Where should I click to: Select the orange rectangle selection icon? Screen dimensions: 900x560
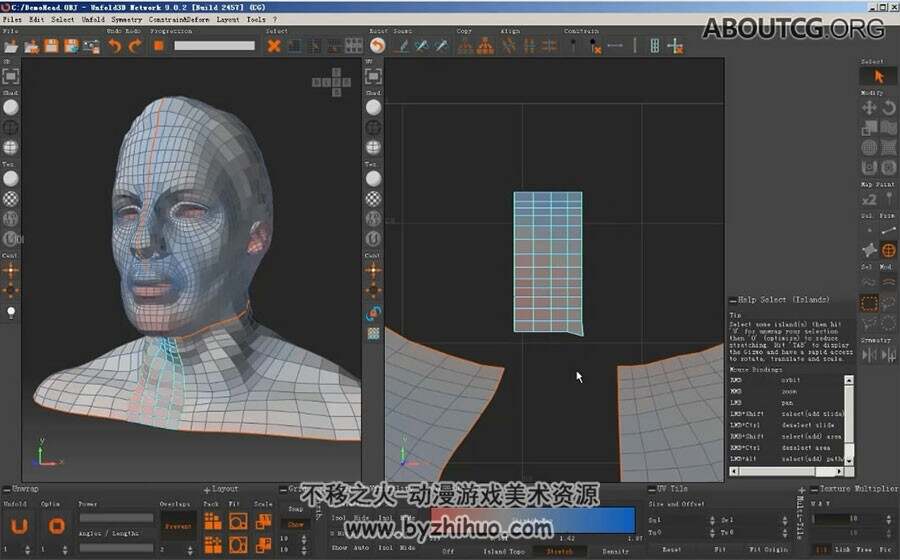coord(869,303)
